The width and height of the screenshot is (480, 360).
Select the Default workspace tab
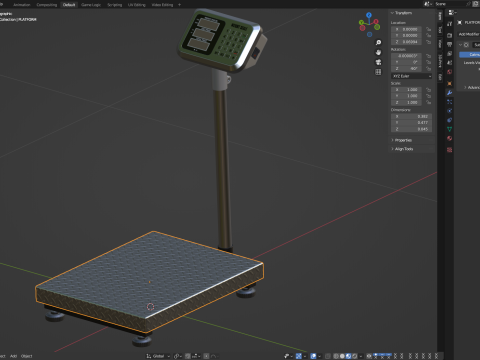click(x=69, y=5)
